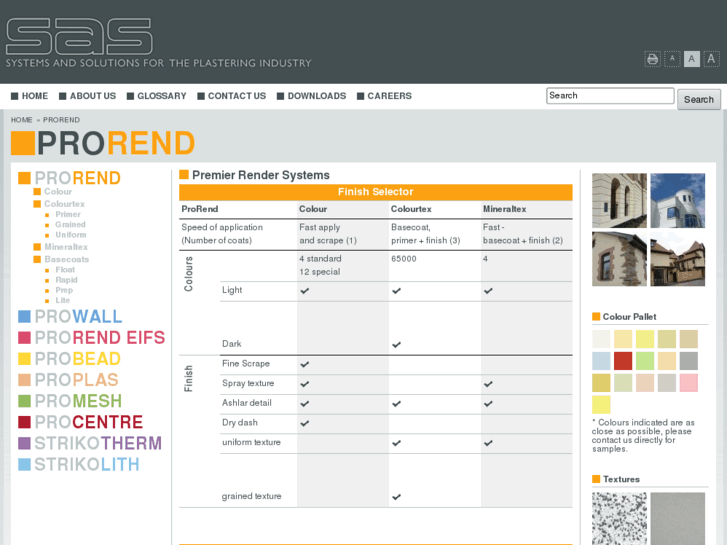Click the Mineraltex column header
Image resolution: width=727 pixels, height=545 pixels.
pyautogui.click(x=504, y=209)
